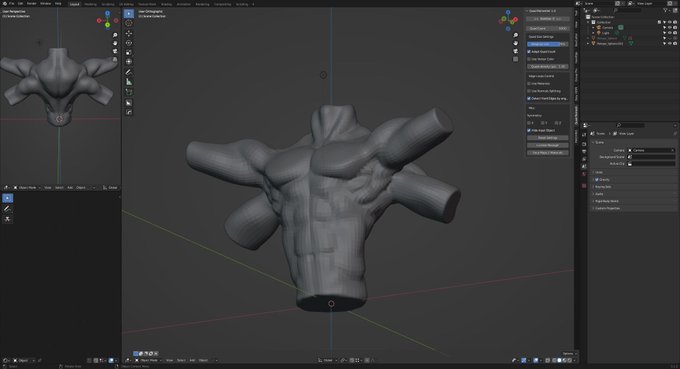Switch to the Modeling workspace tab
The image size is (680, 369).
point(91,4)
